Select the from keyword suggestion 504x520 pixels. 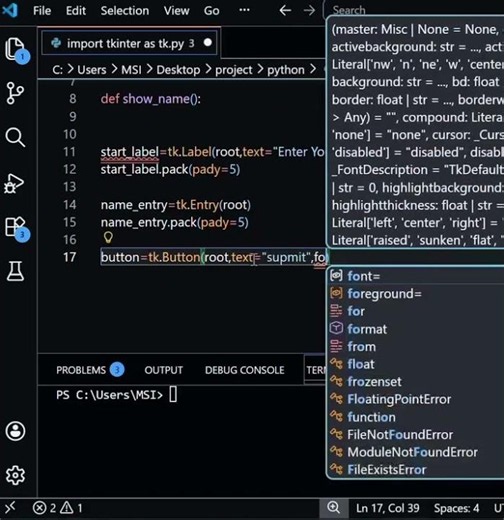click(x=415, y=347)
